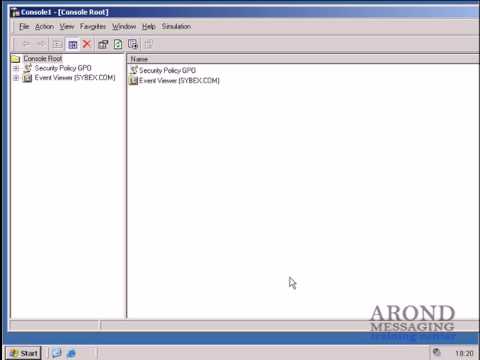The height and width of the screenshot is (360, 480).
Task: Open Properties via the toolbar icon
Action: tap(103, 44)
